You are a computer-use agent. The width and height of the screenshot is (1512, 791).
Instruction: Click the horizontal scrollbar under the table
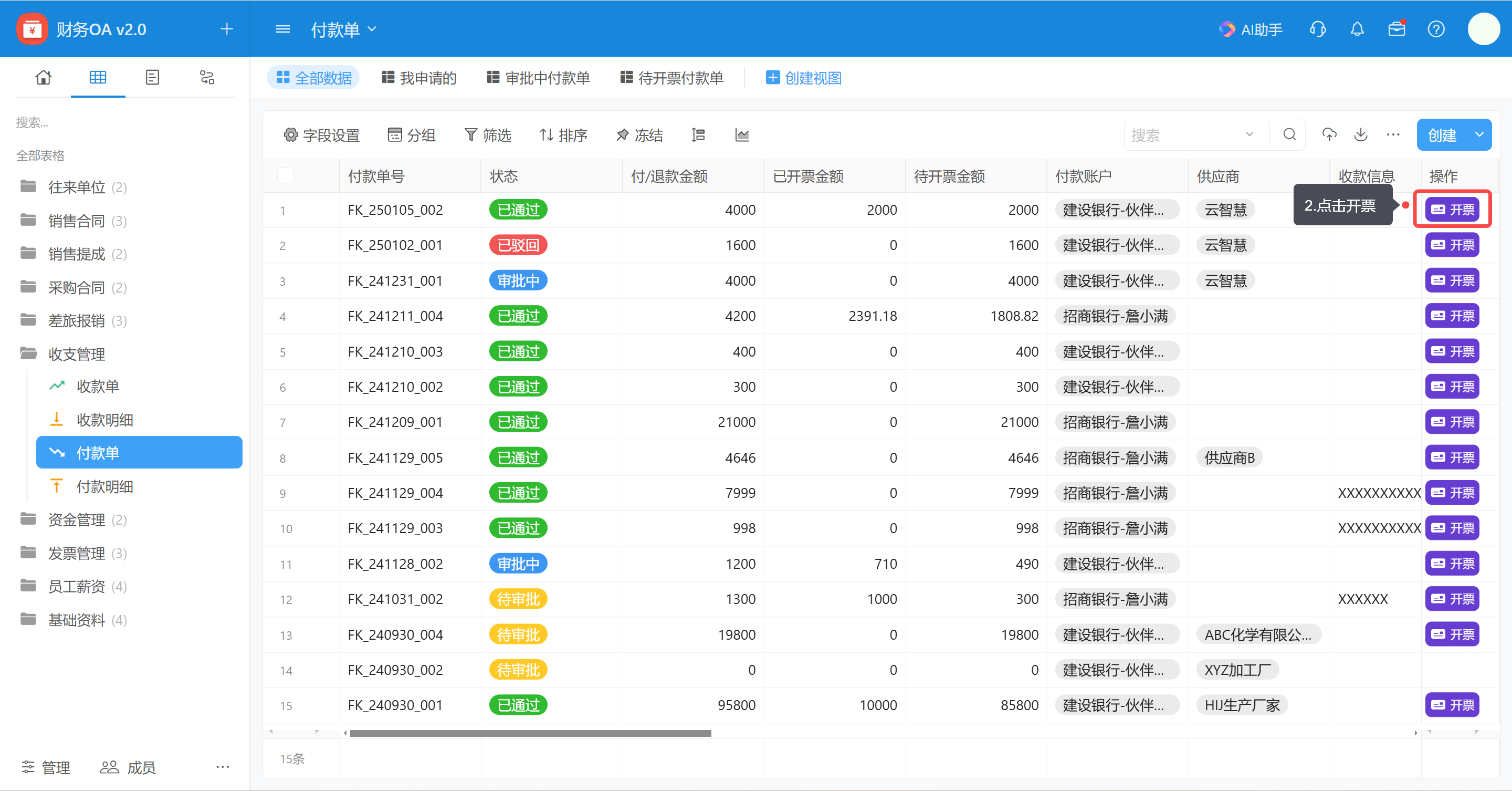pos(530,733)
